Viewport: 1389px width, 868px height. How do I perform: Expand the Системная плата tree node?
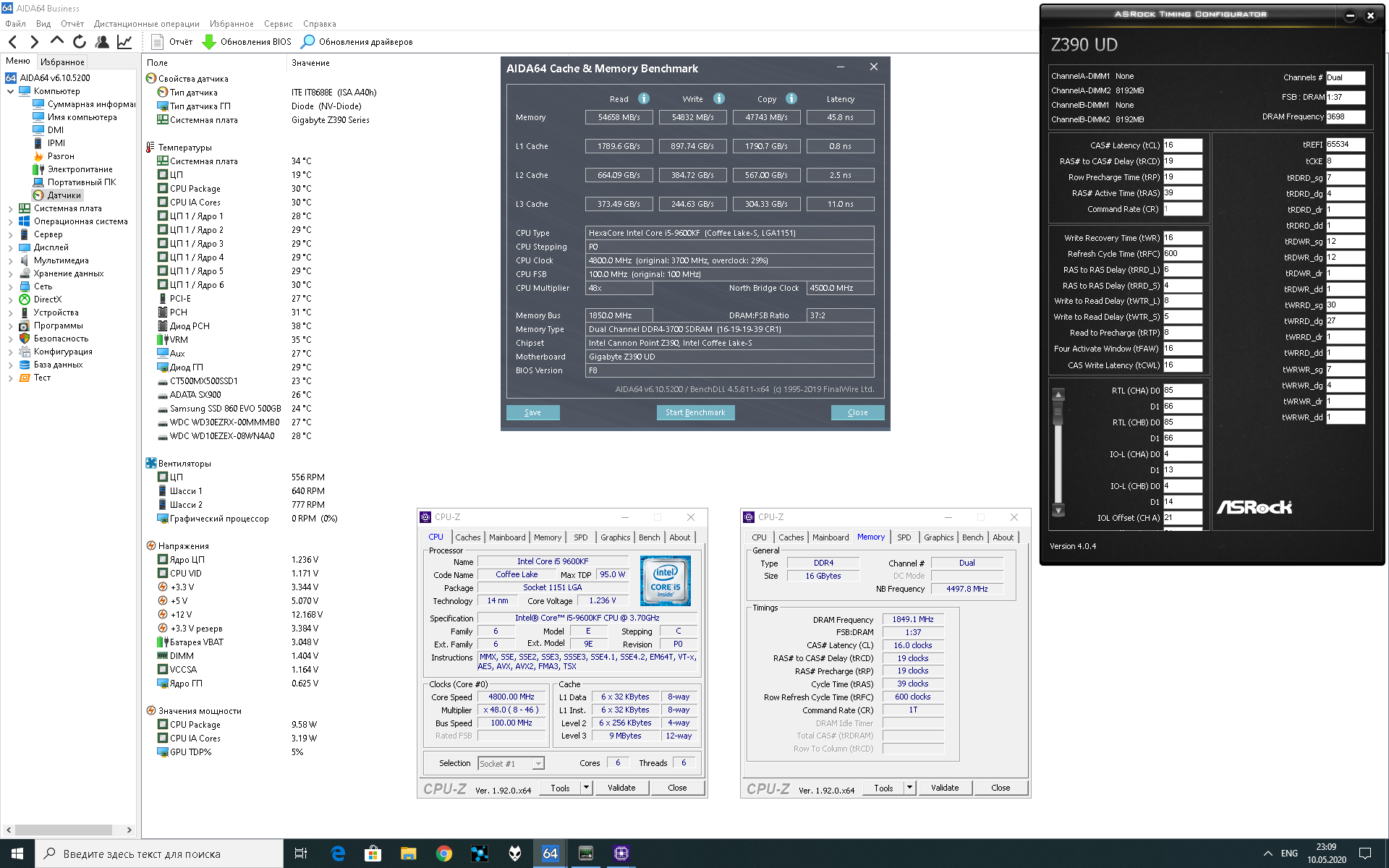pos(10,208)
